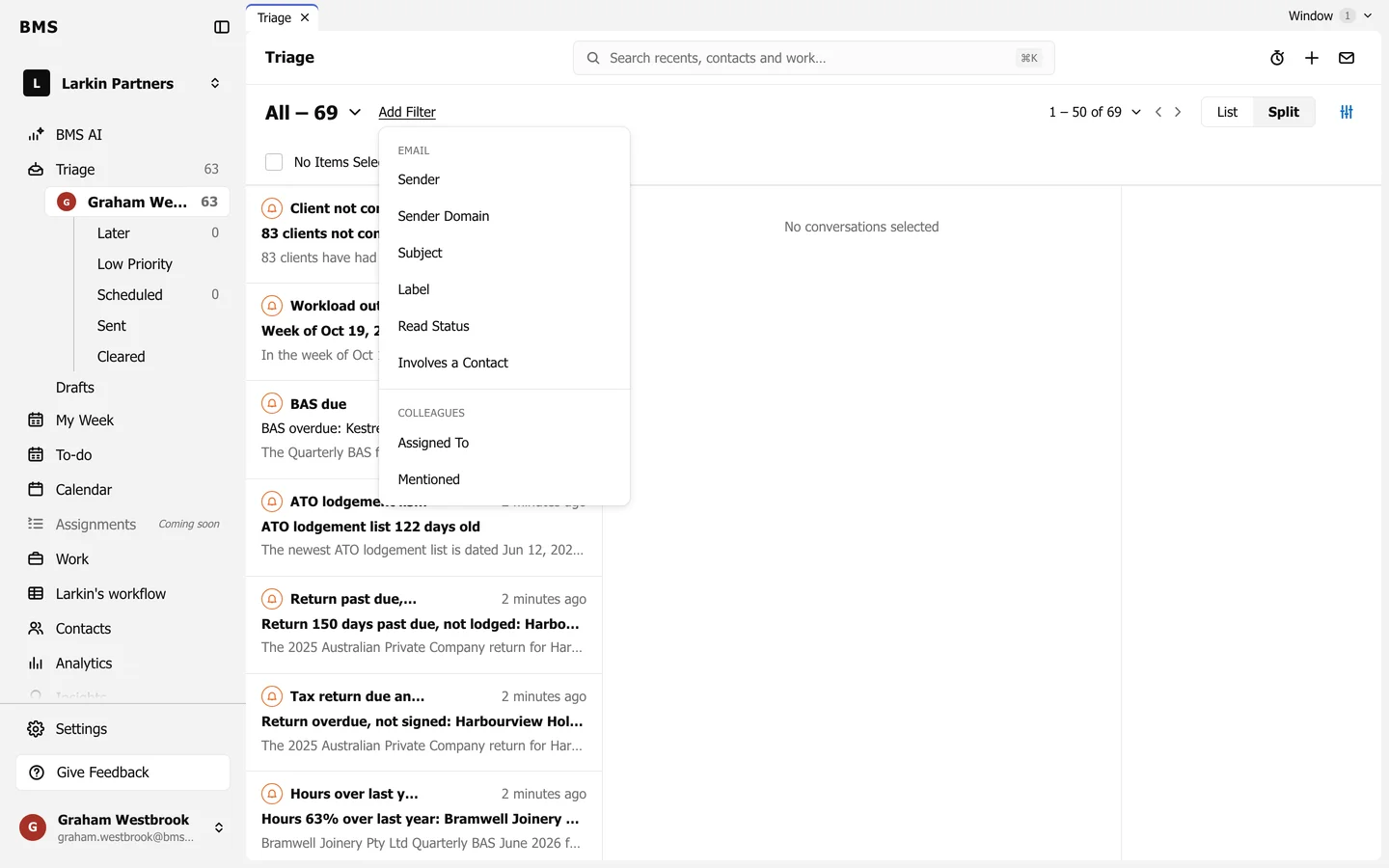Open BMS AI sparkle icon
This screenshot has width=1389, height=868.
pyautogui.click(x=36, y=135)
